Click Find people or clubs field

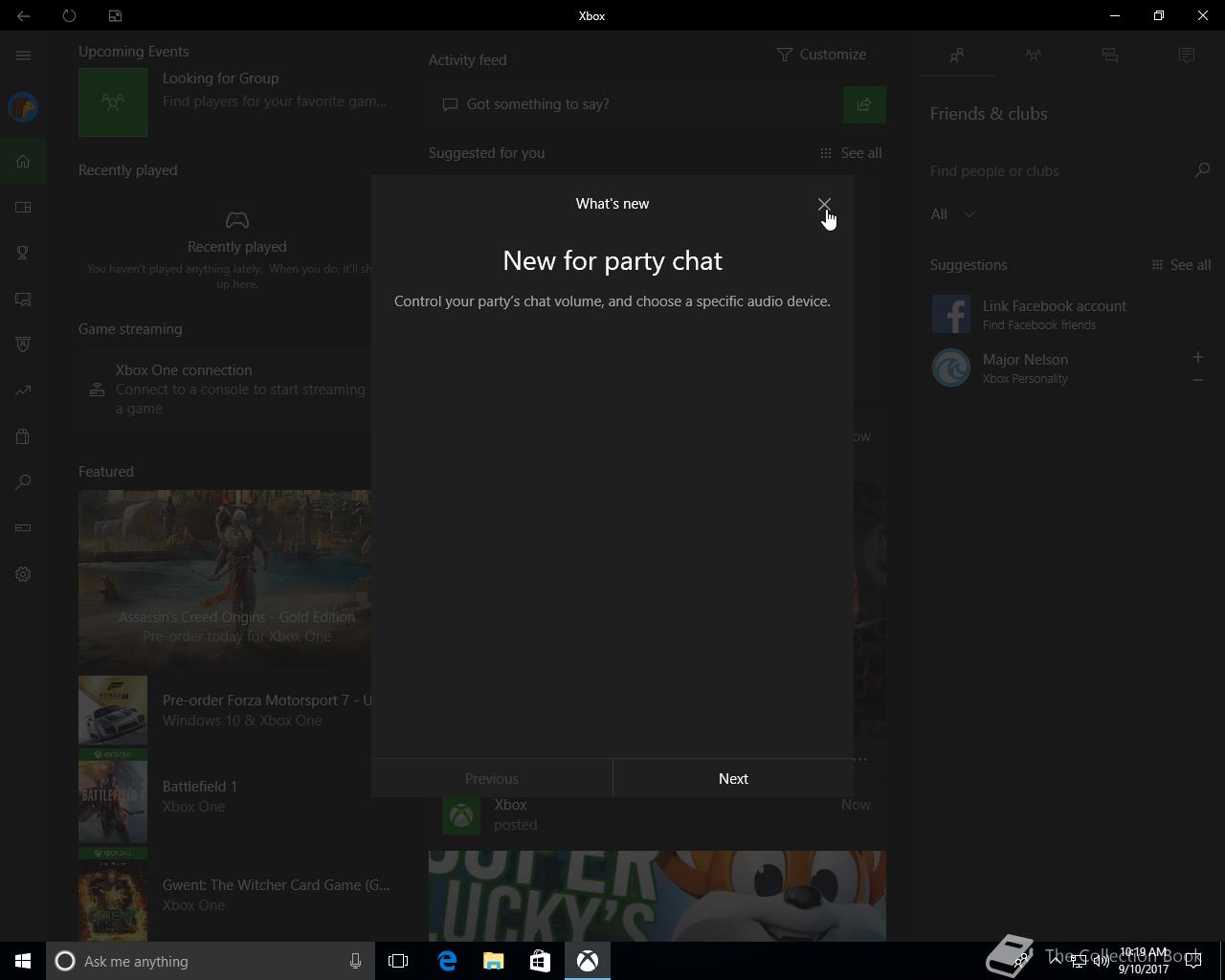[x=1057, y=170]
